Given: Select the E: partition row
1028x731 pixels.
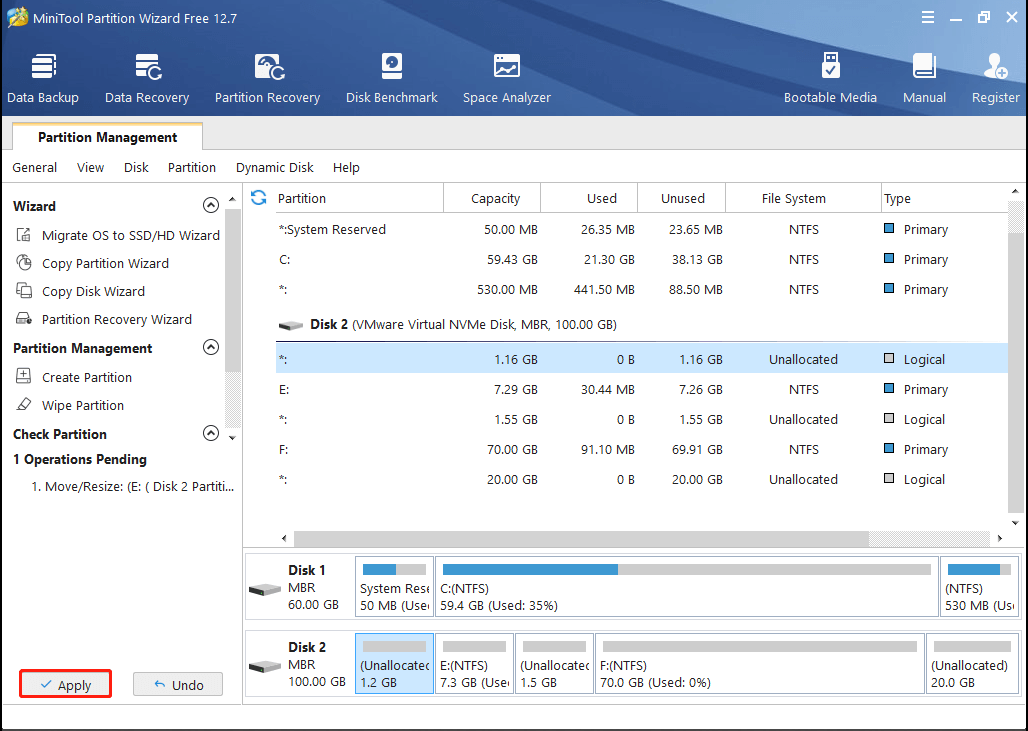Looking at the screenshot, I should coord(641,389).
